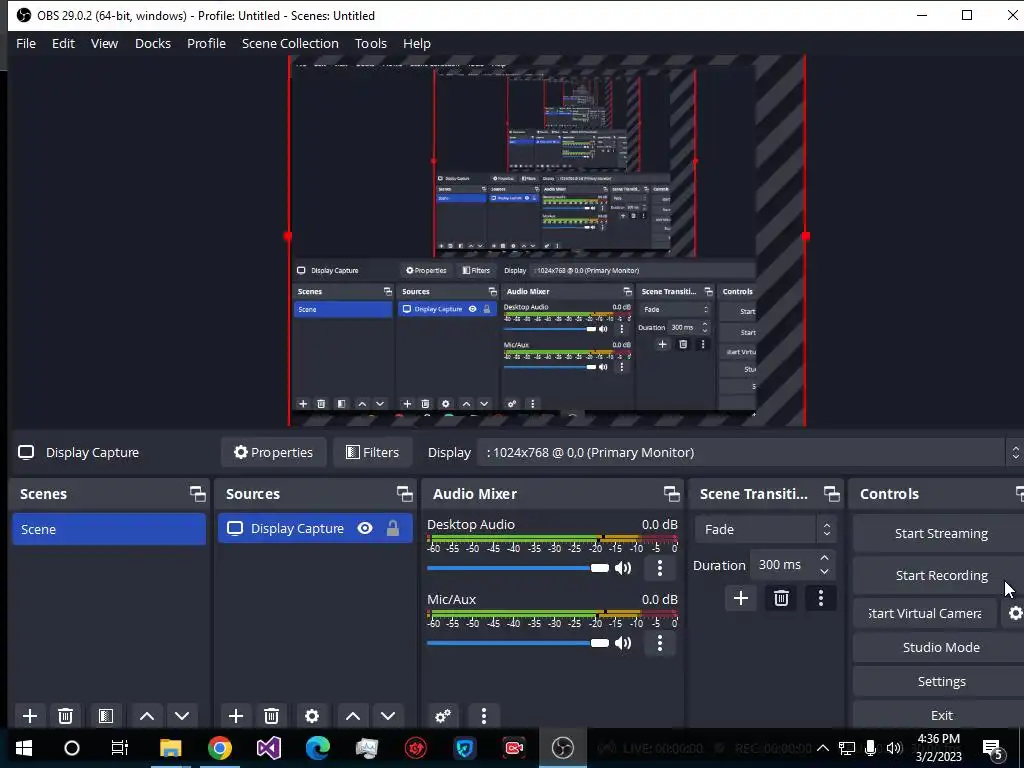Viewport: 1024px width, 768px height.
Task: Open scene filters icon in Scenes panel
Action: tap(106, 716)
